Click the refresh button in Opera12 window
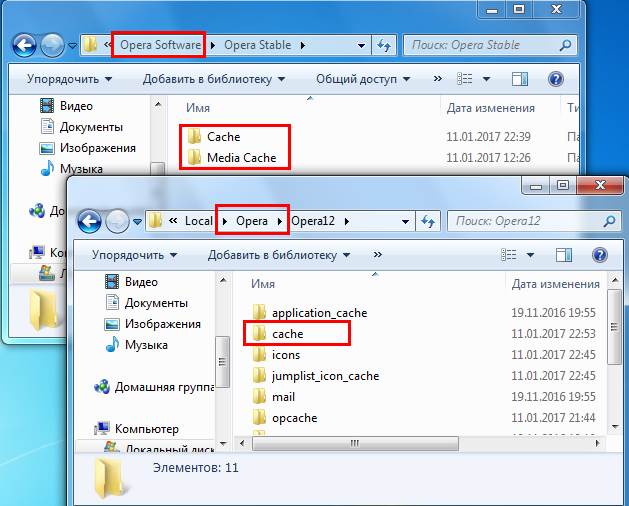The height and width of the screenshot is (506, 629). click(428, 221)
